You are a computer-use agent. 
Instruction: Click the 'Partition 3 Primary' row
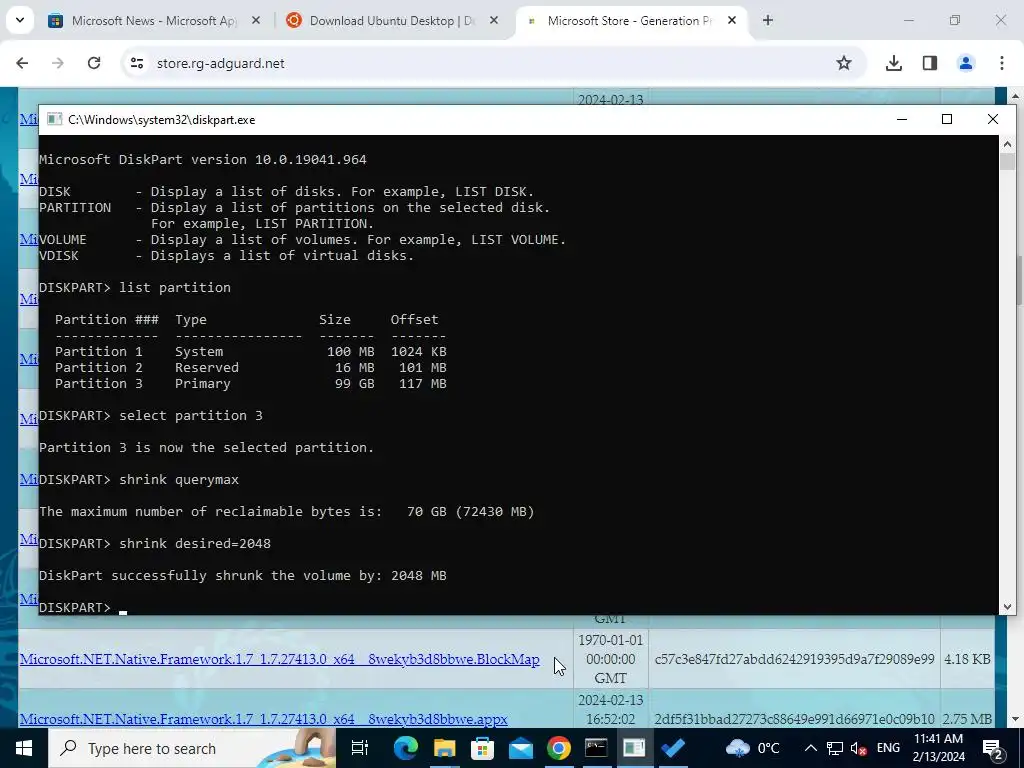(x=251, y=383)
